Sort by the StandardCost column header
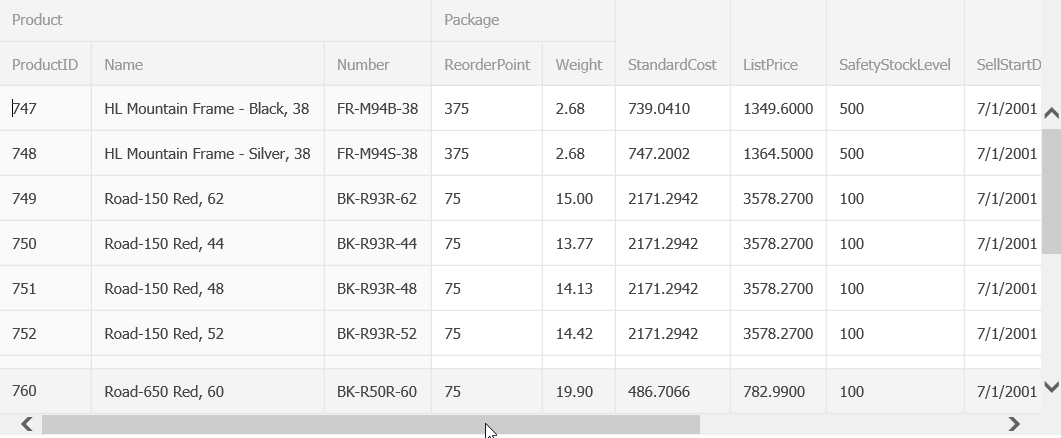1061x438 pixels. [672, 65]
